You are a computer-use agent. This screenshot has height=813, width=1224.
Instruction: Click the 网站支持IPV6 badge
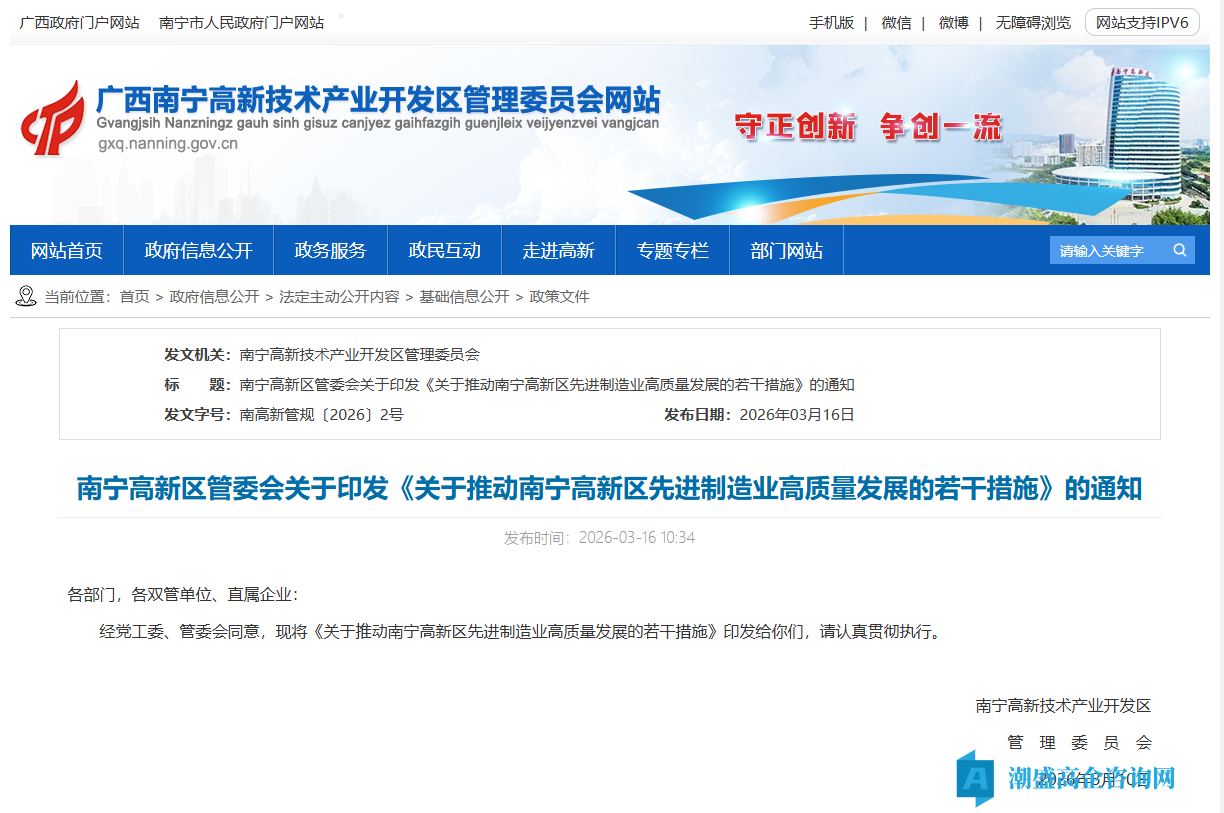1140,22
